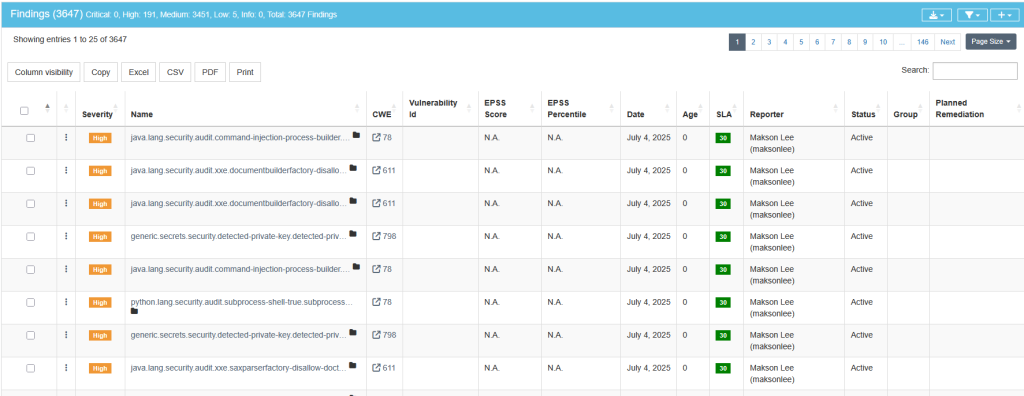Focus the Search input field
1024x396 pixels.
974,71
